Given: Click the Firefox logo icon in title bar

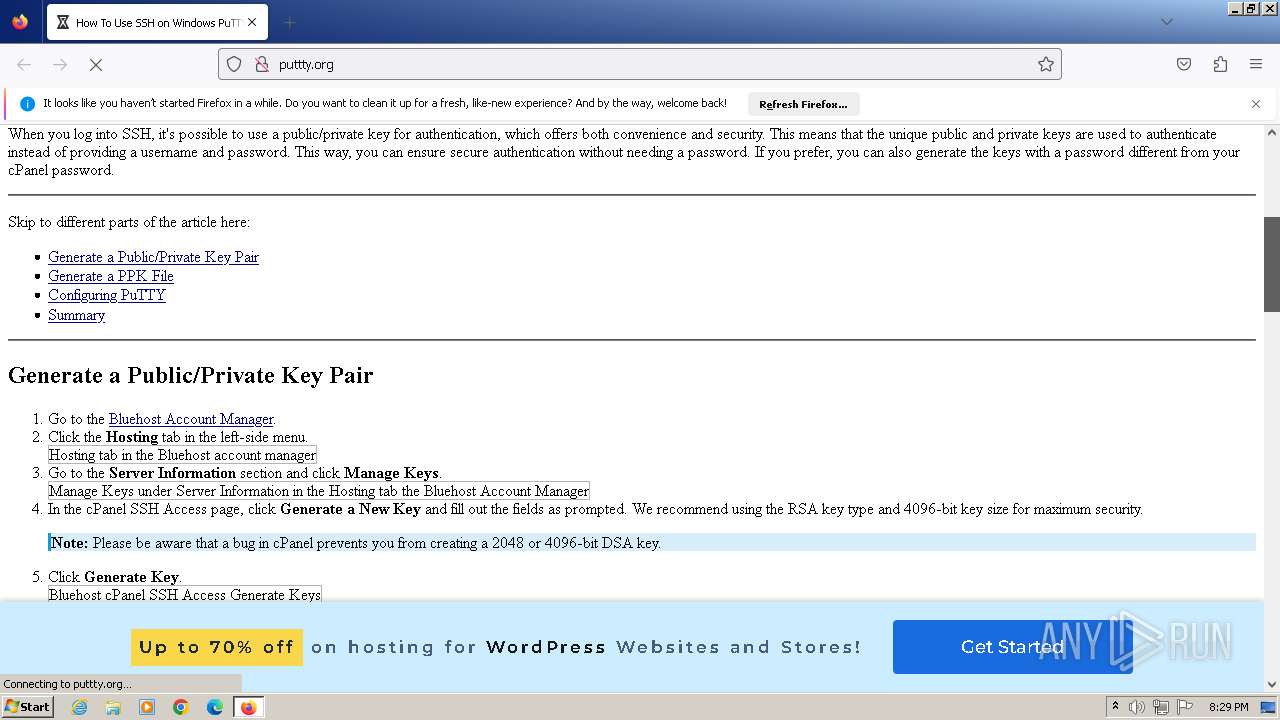Looking at the screenshot, I should [20, 21].
